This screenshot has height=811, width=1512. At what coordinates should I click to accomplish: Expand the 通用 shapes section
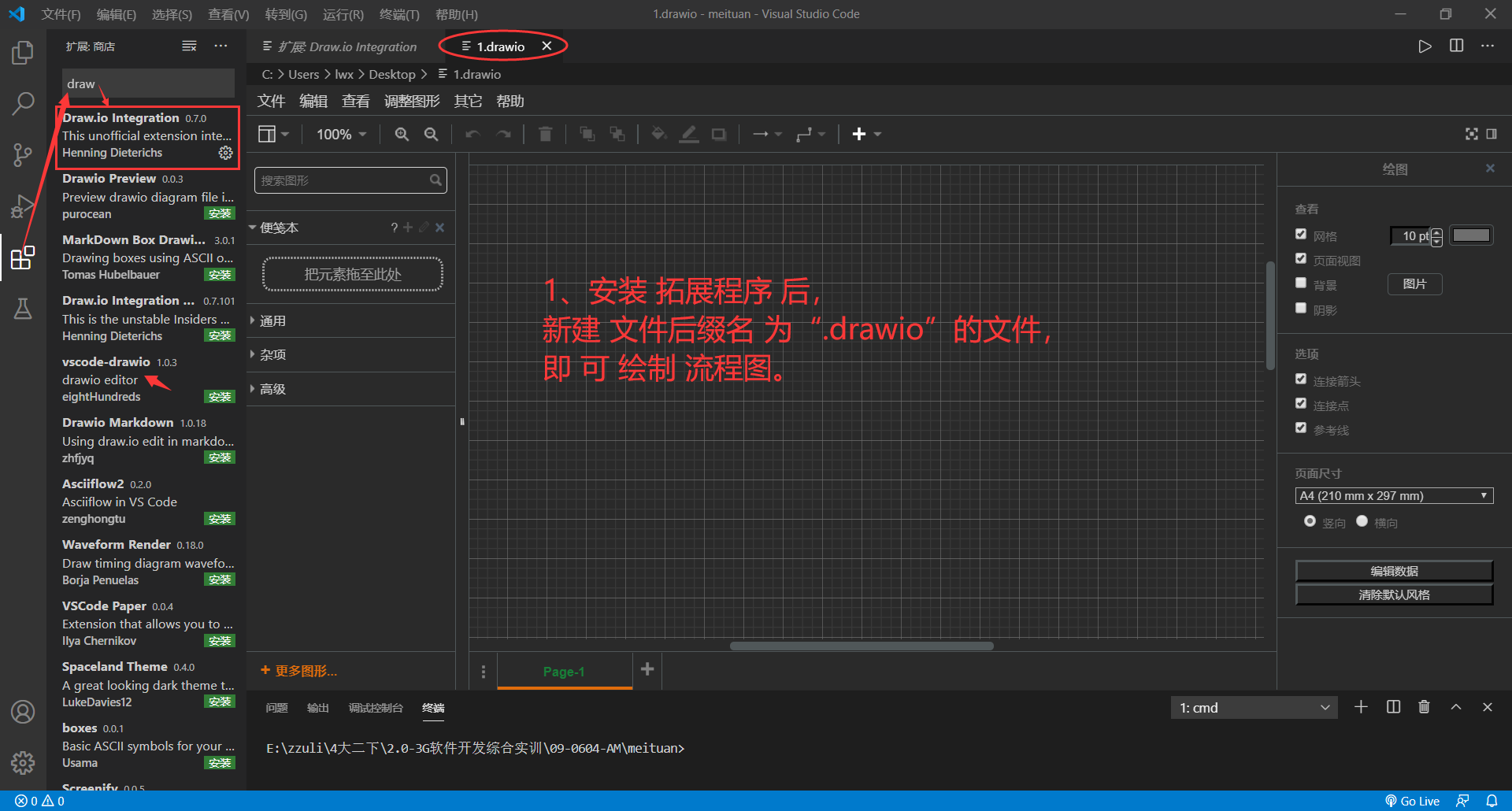[x=351, y=321]
